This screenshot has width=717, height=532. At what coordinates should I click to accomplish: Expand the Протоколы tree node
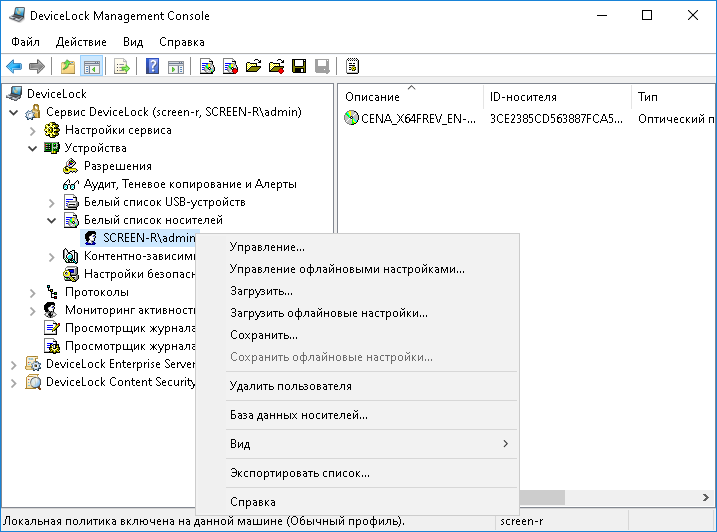pyautogui.click(x=33, y=292)
